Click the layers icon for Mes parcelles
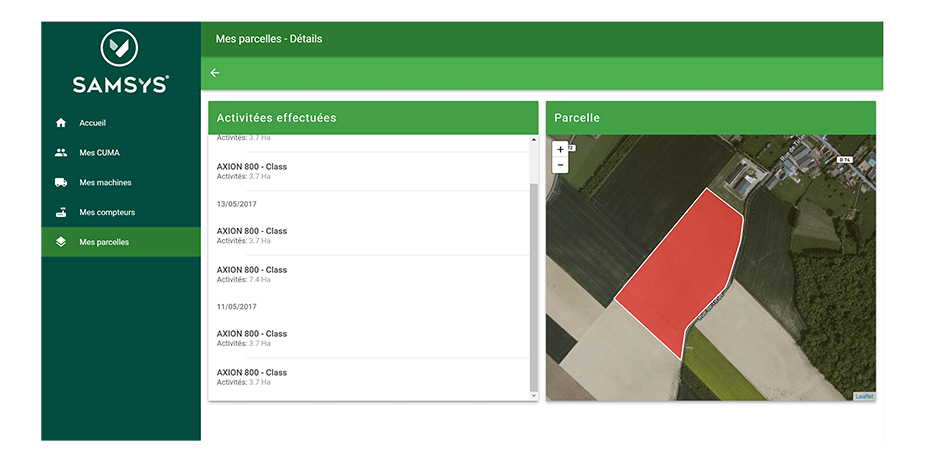This screenshot has width=925, height=462. [61, 242]
